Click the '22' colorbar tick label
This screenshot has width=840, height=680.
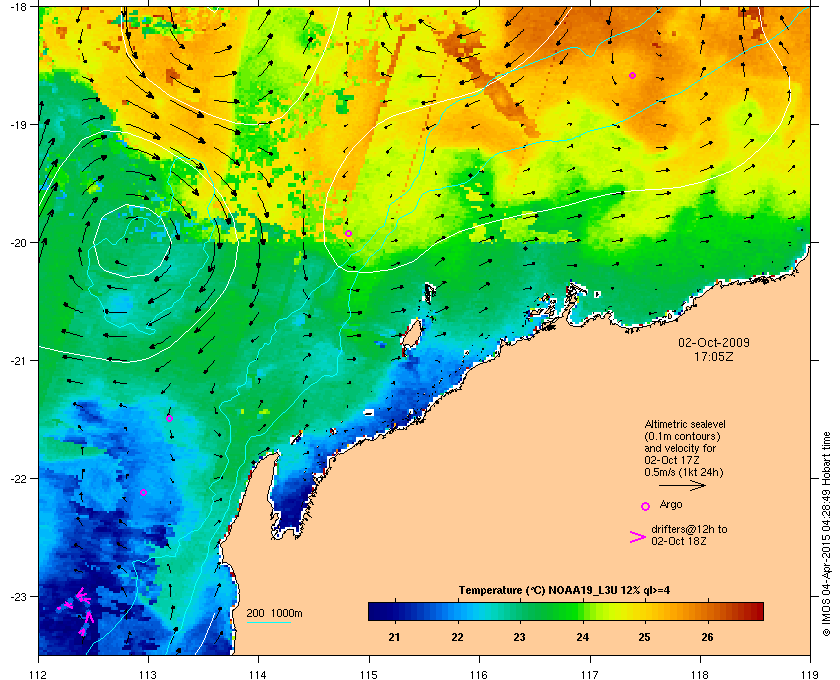tap(457, 637)
